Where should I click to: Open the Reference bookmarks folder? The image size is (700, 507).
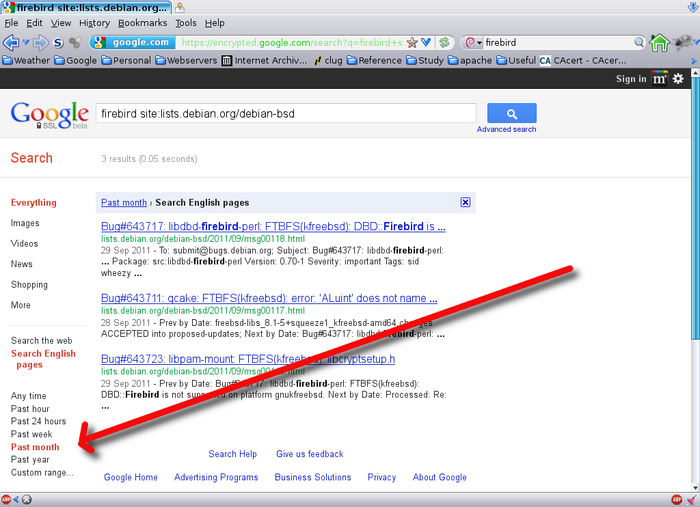(374, 60)
